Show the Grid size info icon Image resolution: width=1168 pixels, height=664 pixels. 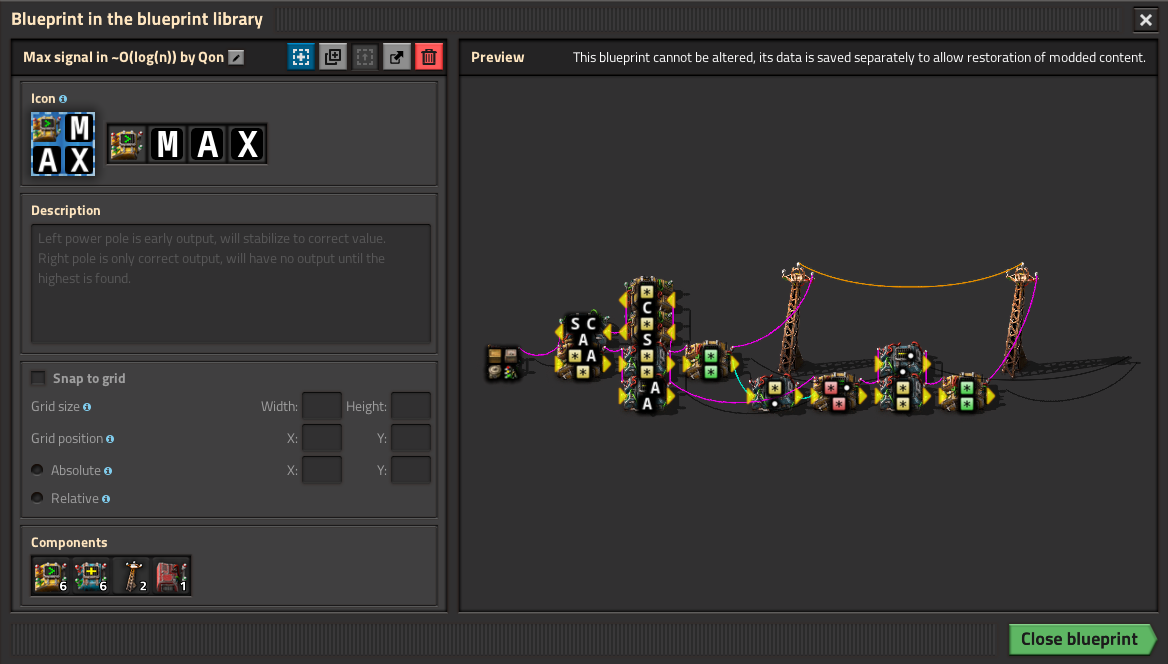click(x=87, y=407)
